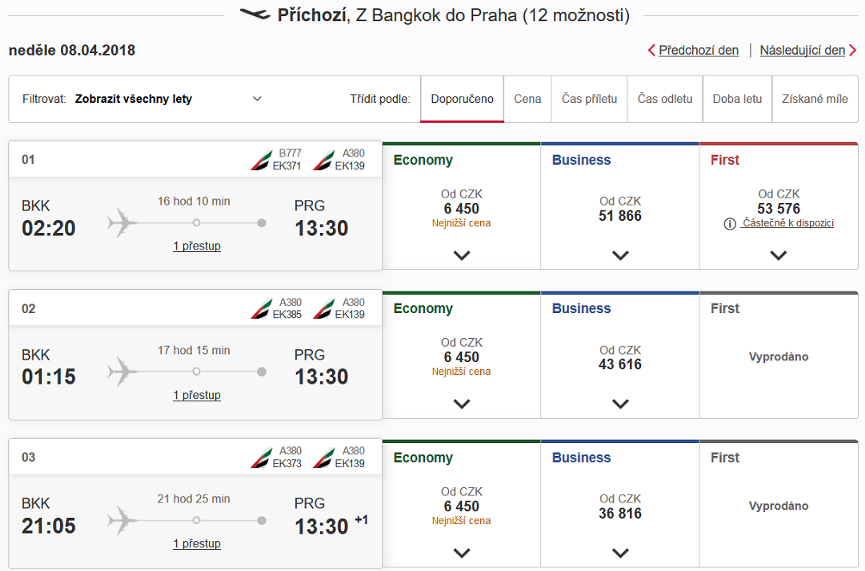Click the airplane icon on the 02:20 departure
This screenshot has height=571, width=865.
pyautogui.click(x=122, y=223)
